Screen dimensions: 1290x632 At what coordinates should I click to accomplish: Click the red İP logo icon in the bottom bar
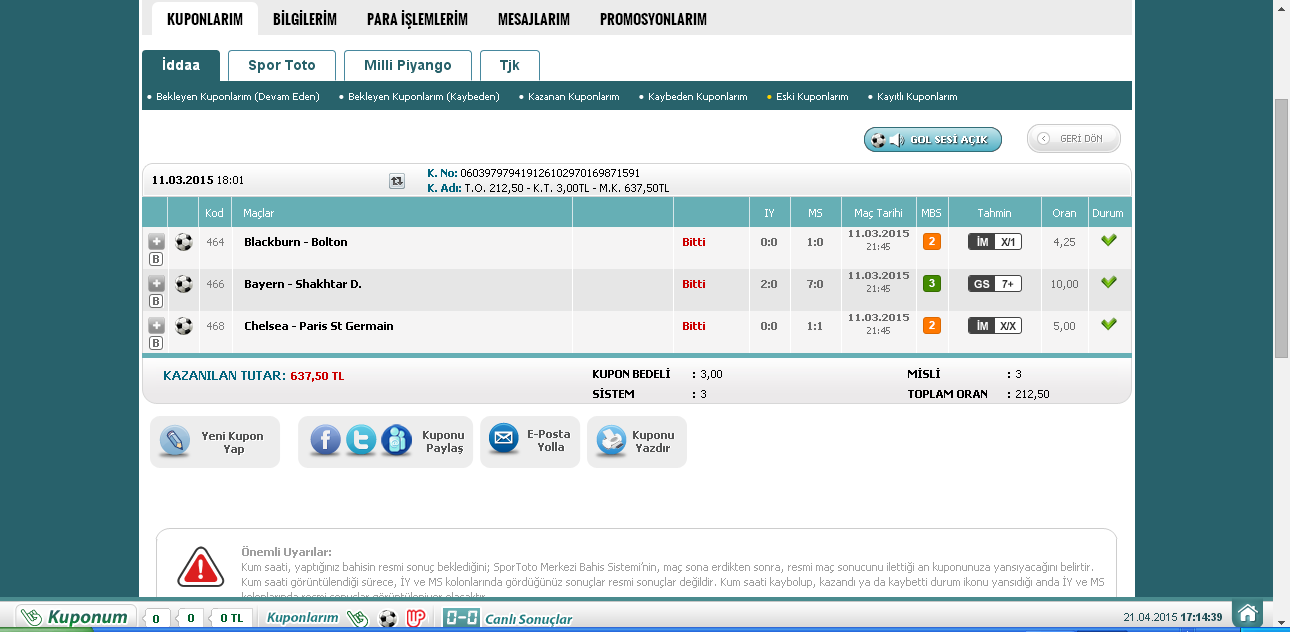click(x=416, y=618)
